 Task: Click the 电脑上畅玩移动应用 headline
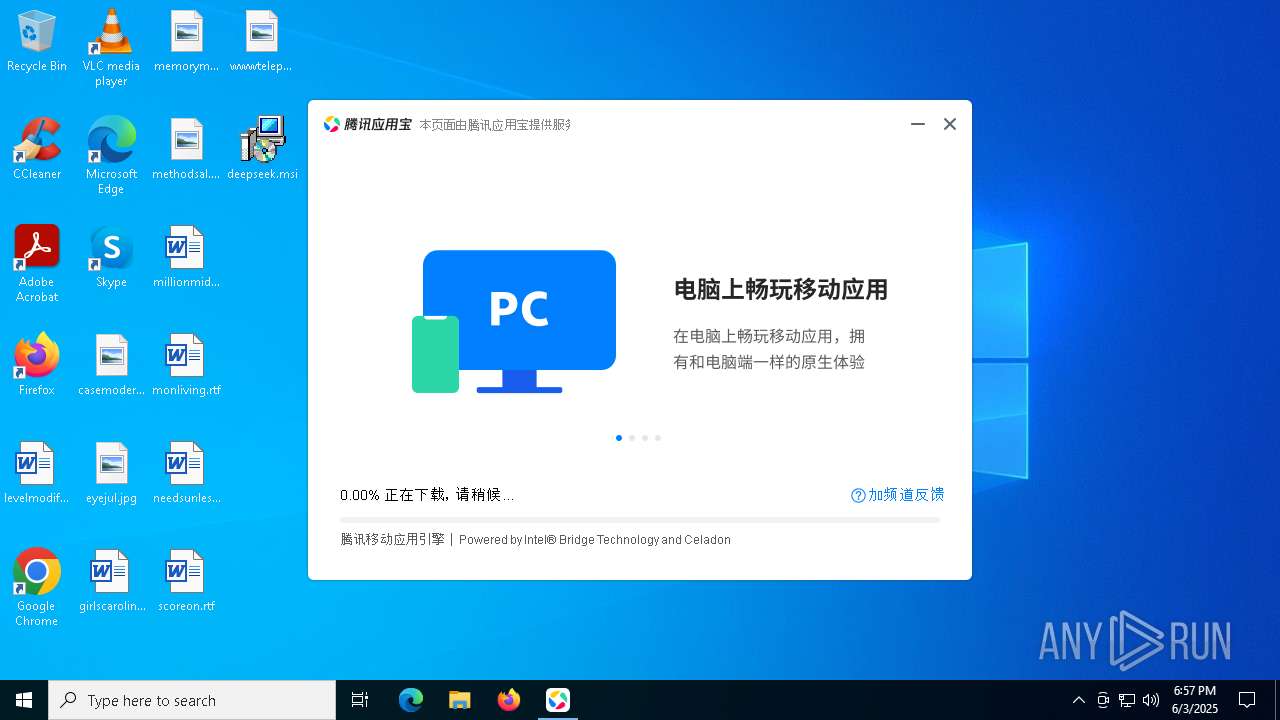click(x=781, y=290)
